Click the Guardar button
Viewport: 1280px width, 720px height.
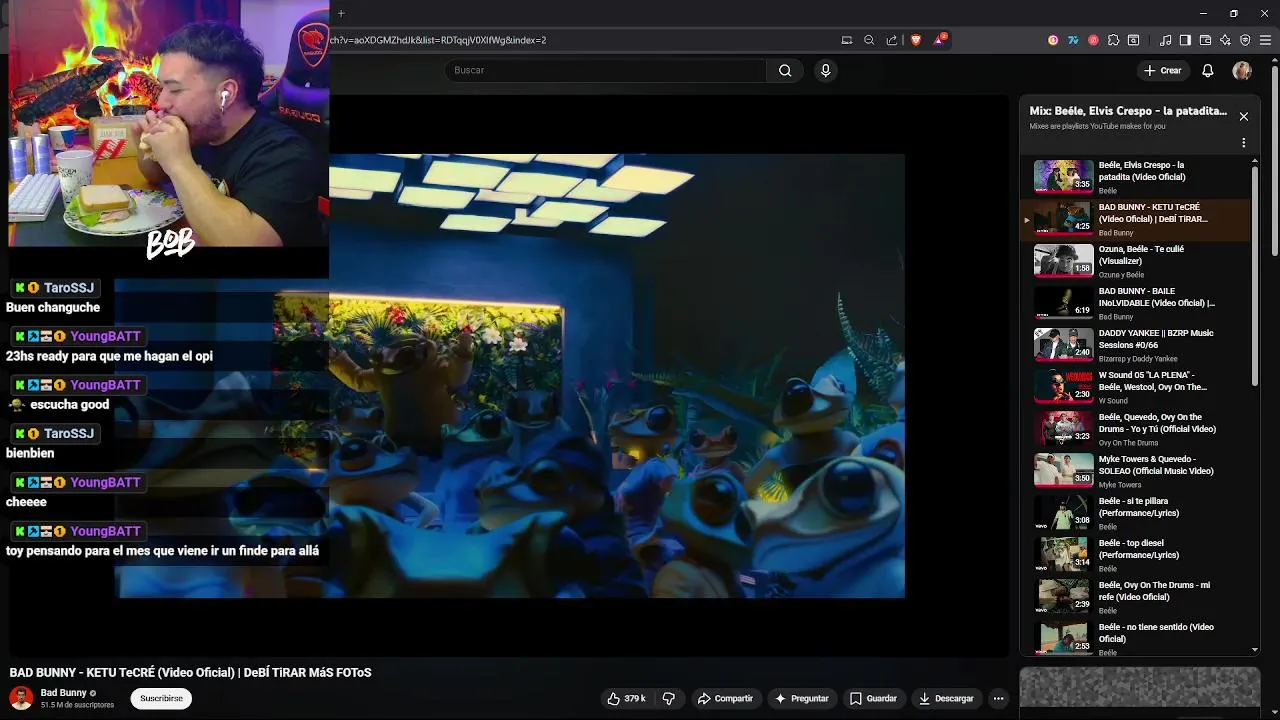coord(873,698)
